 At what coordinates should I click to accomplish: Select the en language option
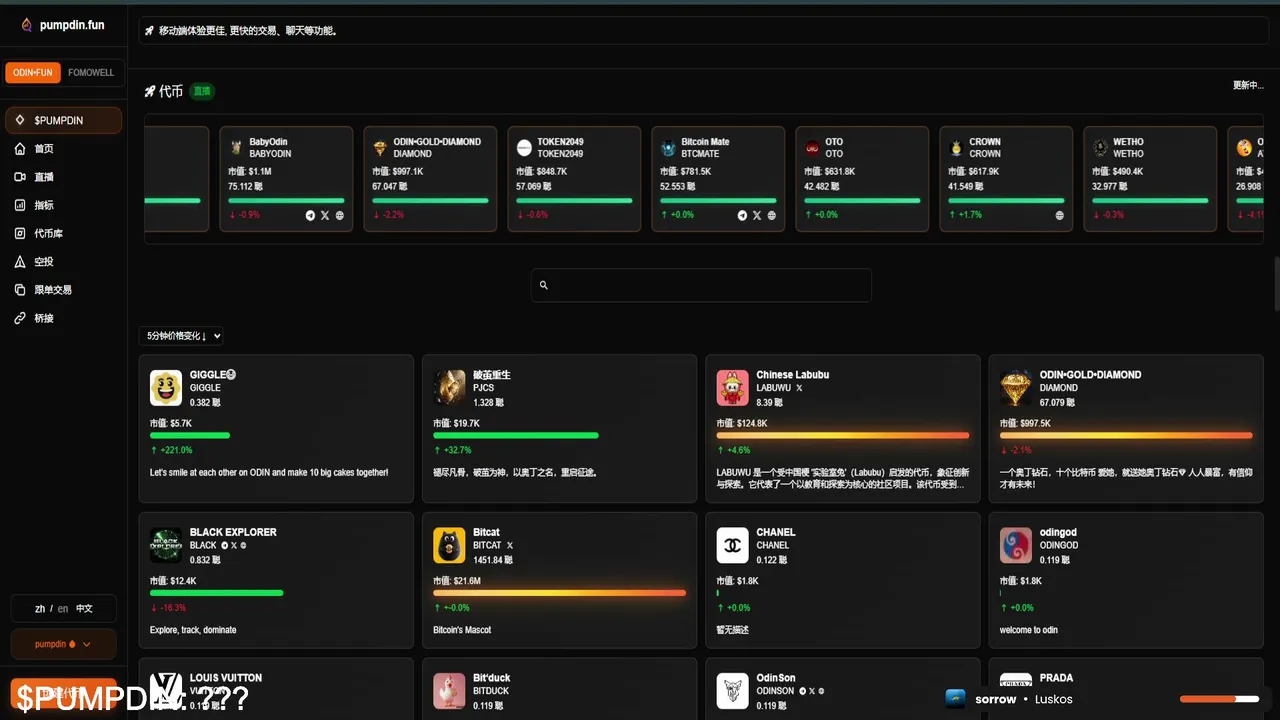coord(63,609)
